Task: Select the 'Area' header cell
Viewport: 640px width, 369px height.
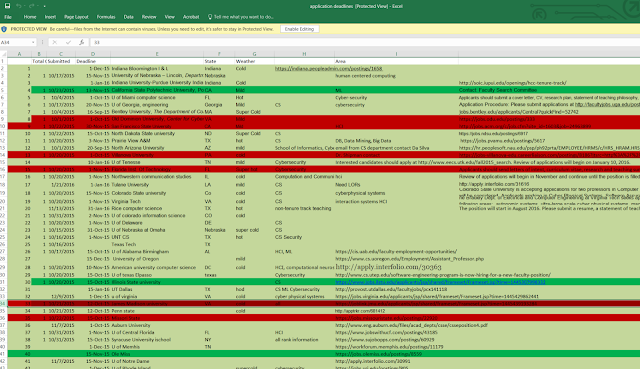Action: pos(396,61)
